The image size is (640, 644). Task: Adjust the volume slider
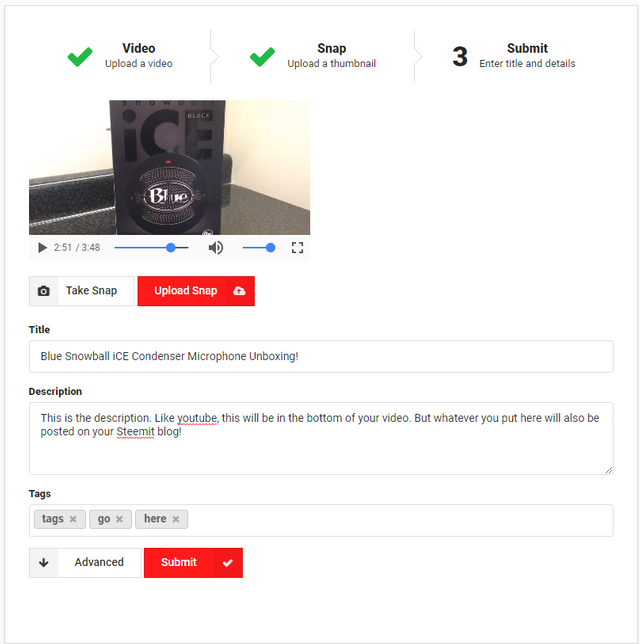pyautogui.click(x=259, y=248)
